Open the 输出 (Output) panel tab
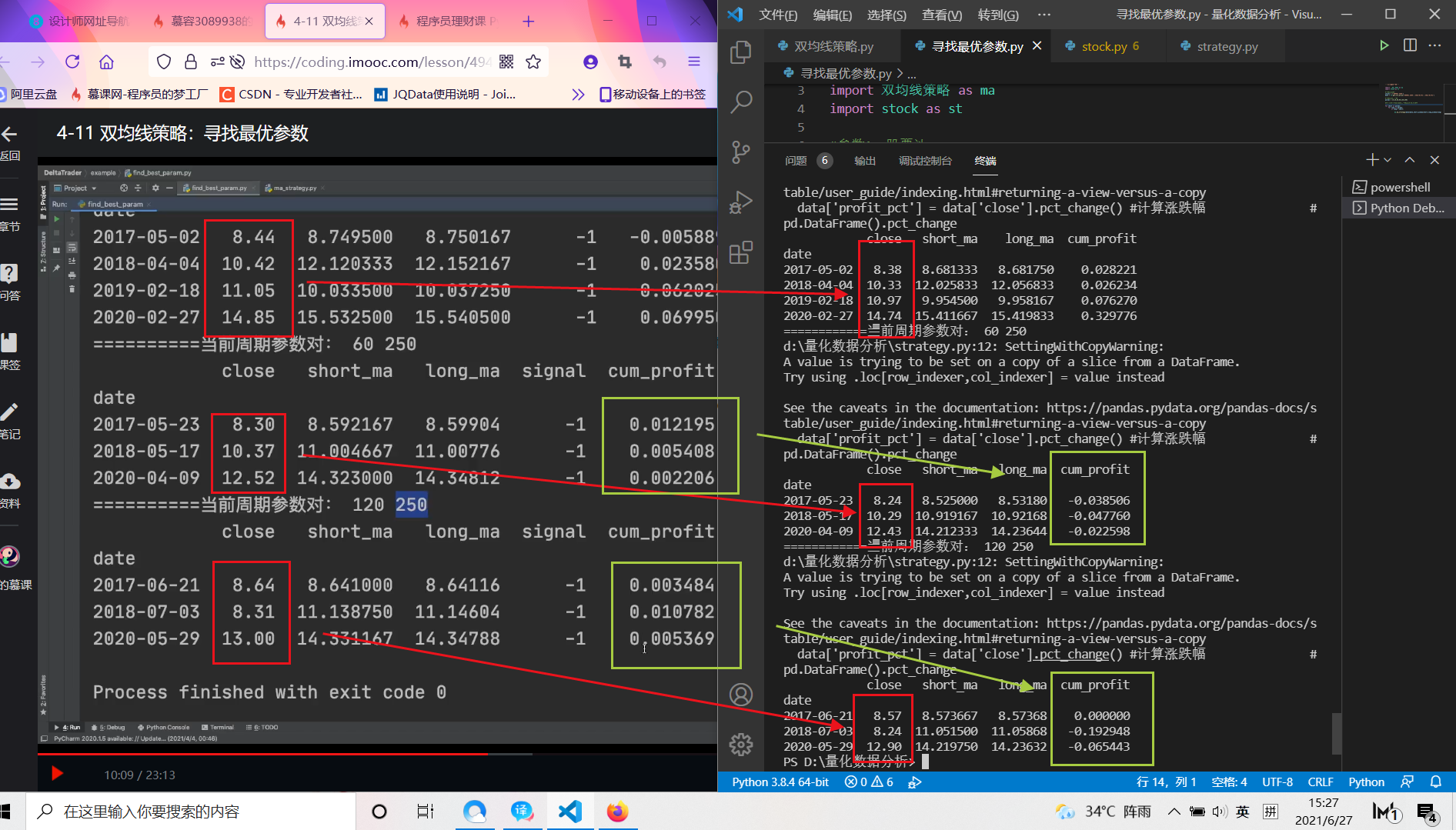Screen dimensions: 1456x830 [865, 161]
